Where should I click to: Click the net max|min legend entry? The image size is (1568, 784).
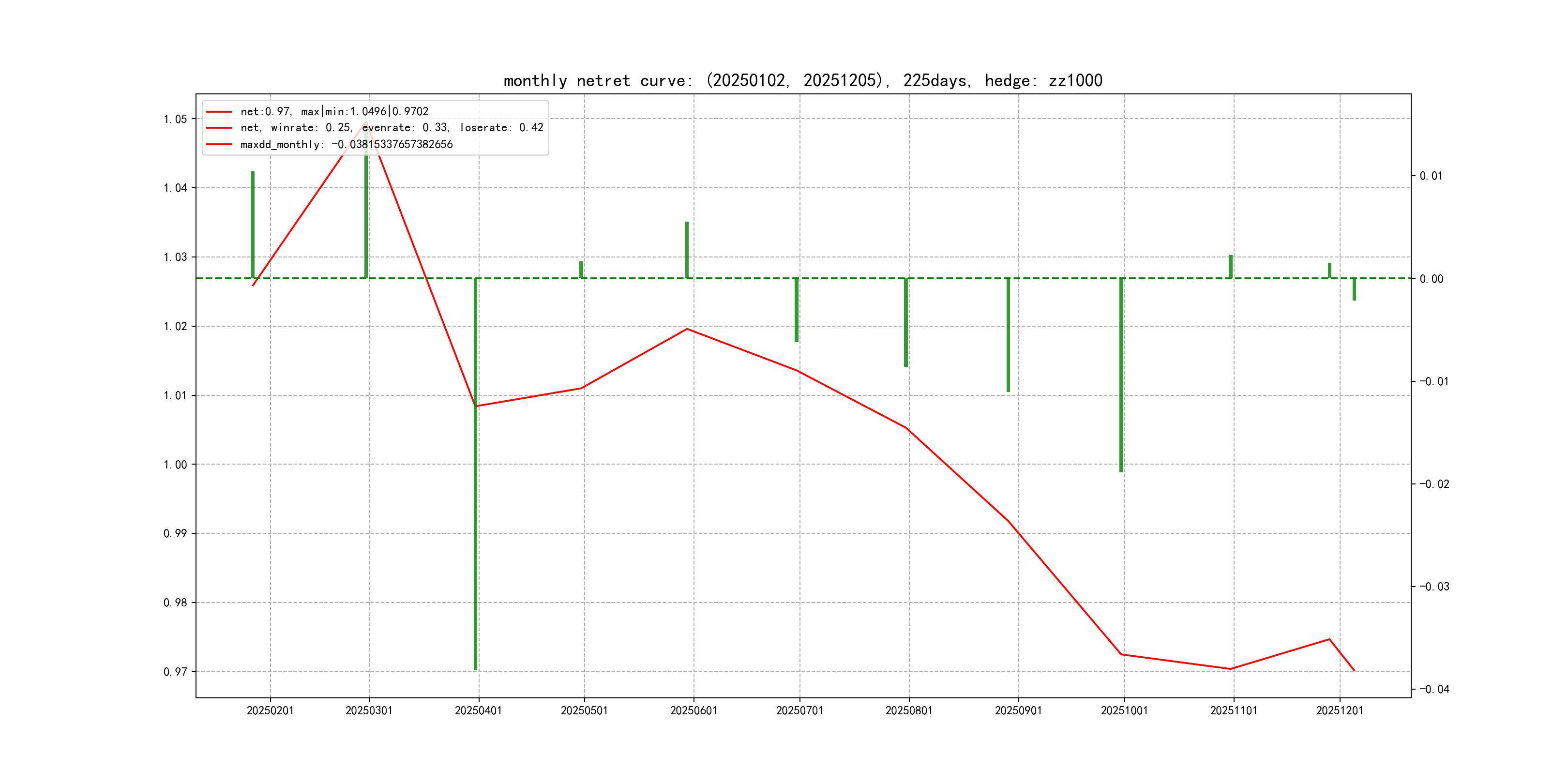tap(334, 111)
